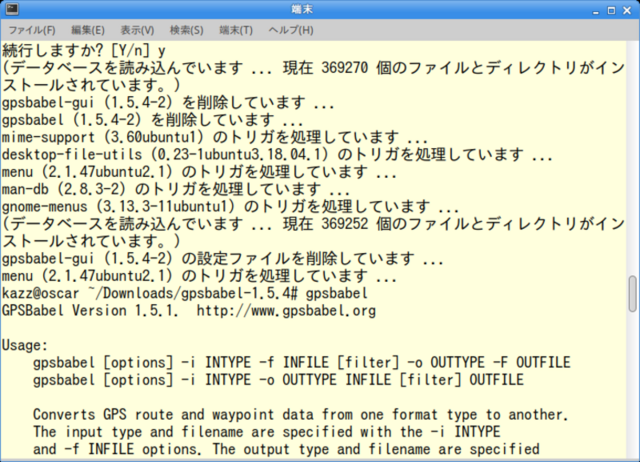Viewport: 640px width, 462px height.
Task: Click the 'desktop-file-utils (0.23-1ubuntu3.18.04.1)' line
Action: (277, 155)
